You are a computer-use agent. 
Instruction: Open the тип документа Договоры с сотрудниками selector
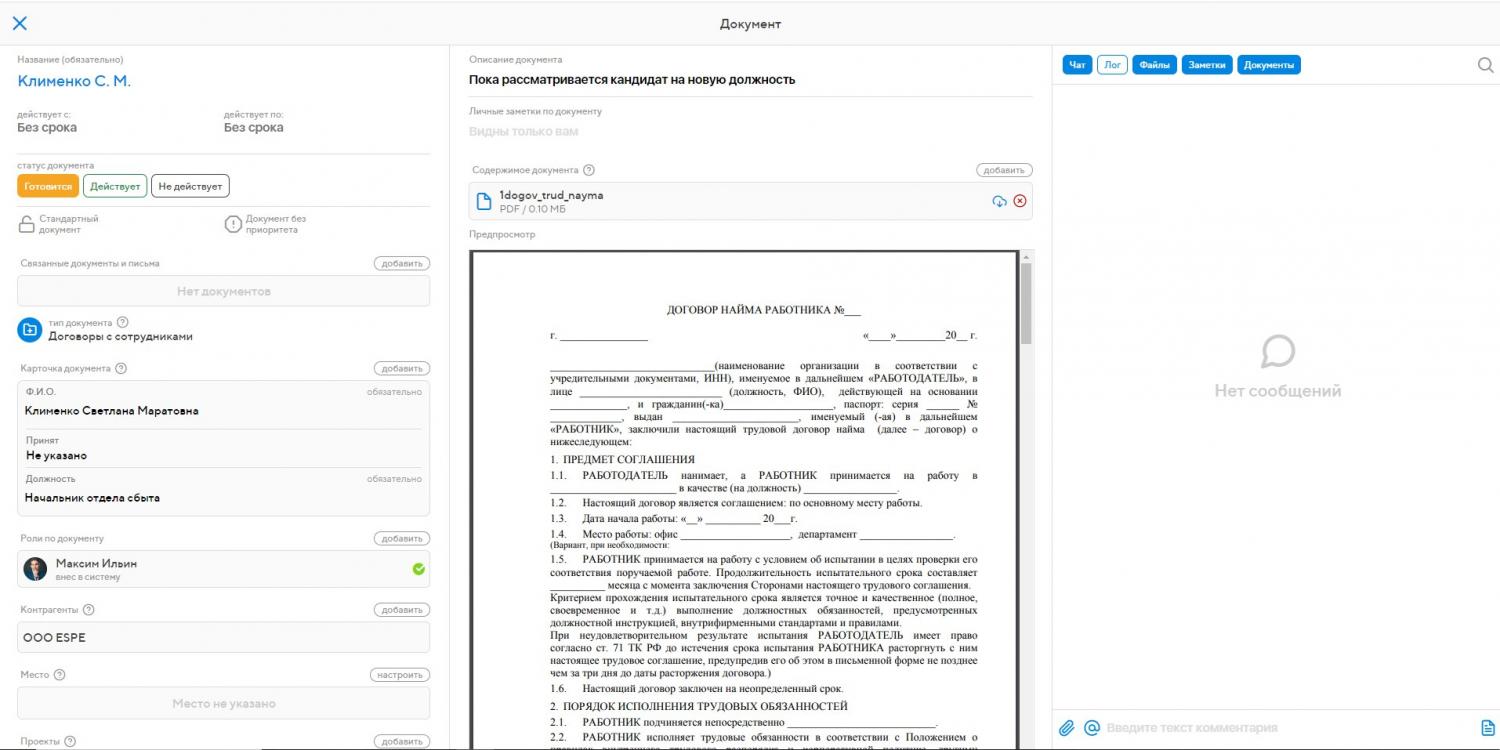(x=120, y=336)
